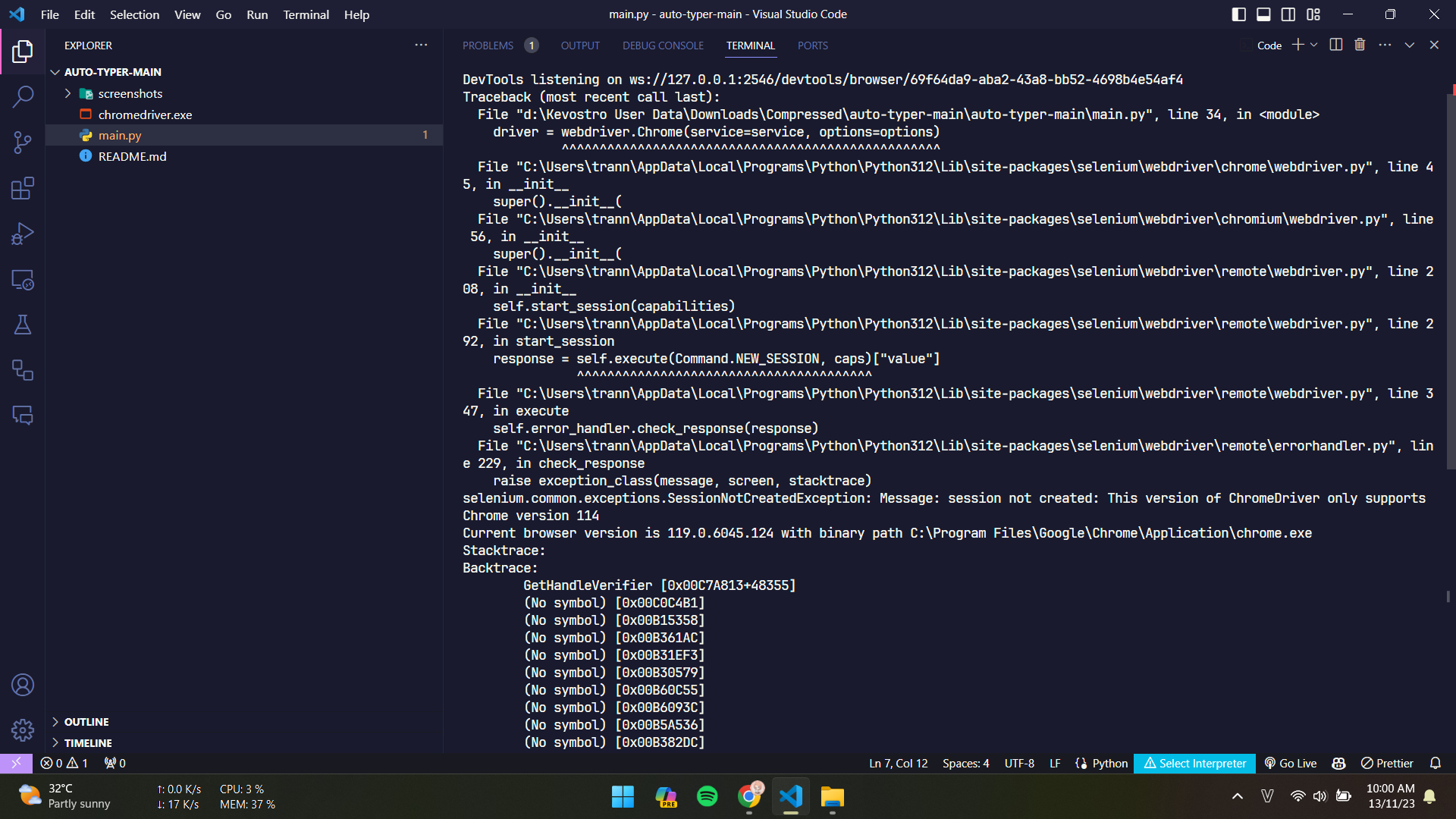Screen dimensions: 1456x819
Task: Toggle the primary sidebar
Action: pos(1238,14)
